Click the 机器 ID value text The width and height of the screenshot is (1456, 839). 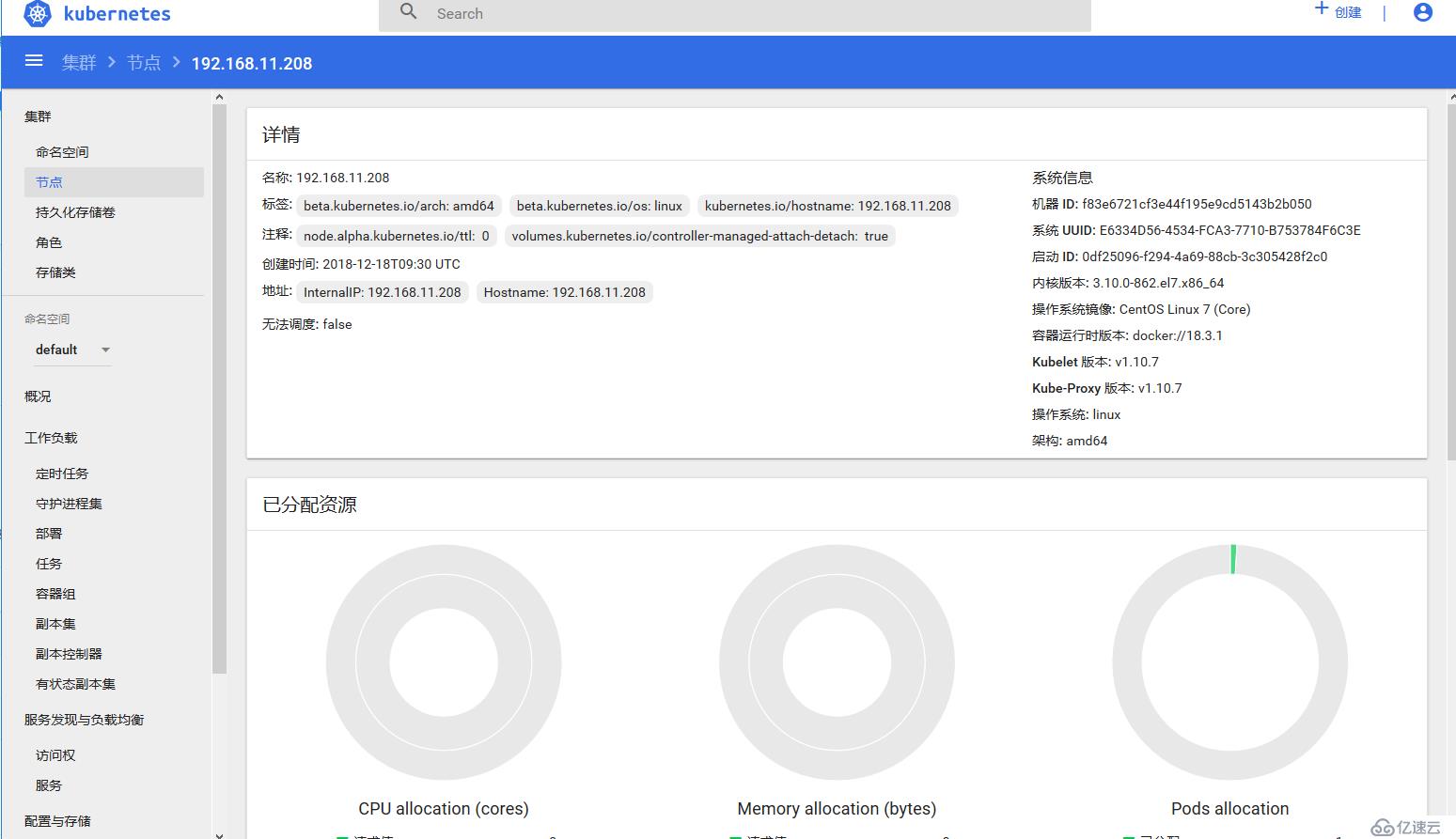tap(1197, 204)
